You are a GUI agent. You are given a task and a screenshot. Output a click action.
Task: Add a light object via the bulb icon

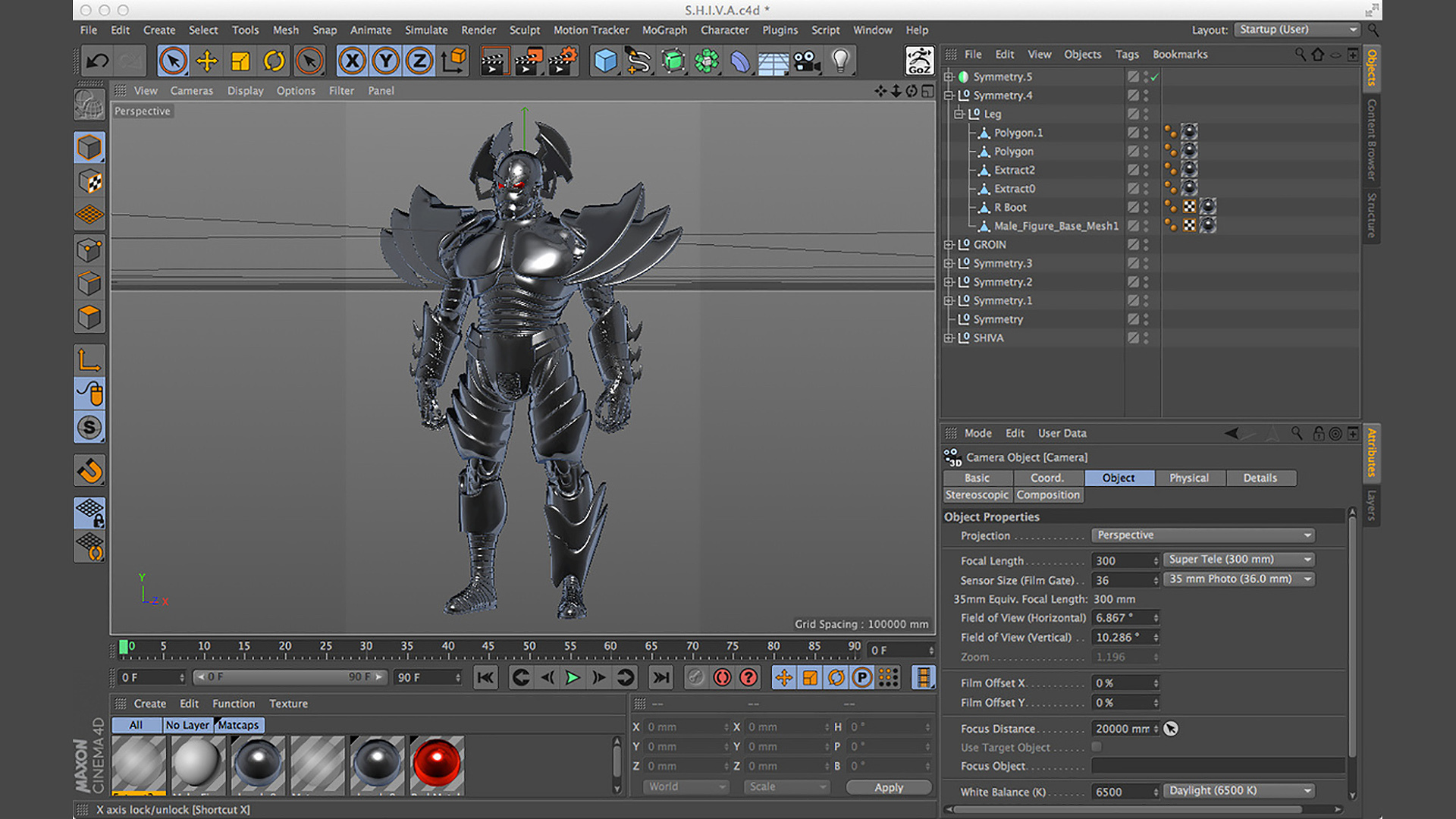pos(840,61)
